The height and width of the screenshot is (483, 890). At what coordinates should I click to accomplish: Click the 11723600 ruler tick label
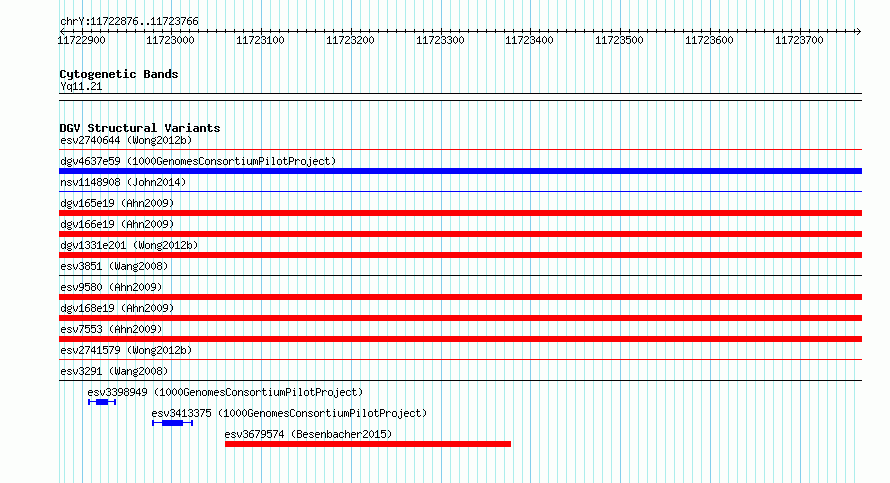(710, 40)
